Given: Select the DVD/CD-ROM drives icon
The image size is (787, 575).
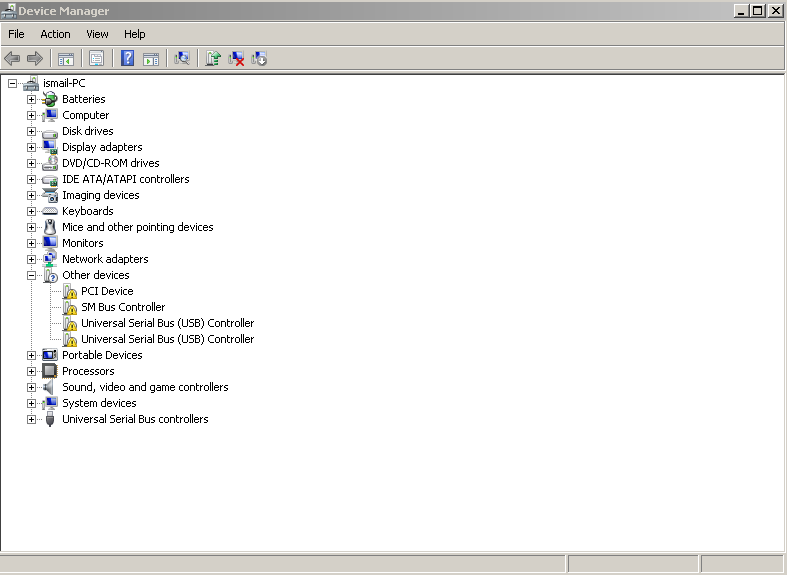Looking at the screenshot, I should [x=50, y=163].
